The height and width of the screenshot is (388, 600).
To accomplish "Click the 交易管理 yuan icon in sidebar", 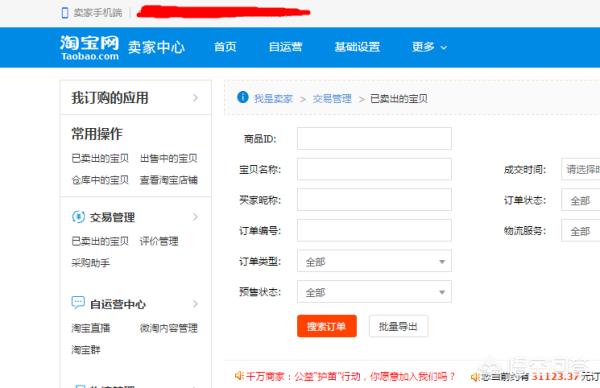I will tap(78, 217).
